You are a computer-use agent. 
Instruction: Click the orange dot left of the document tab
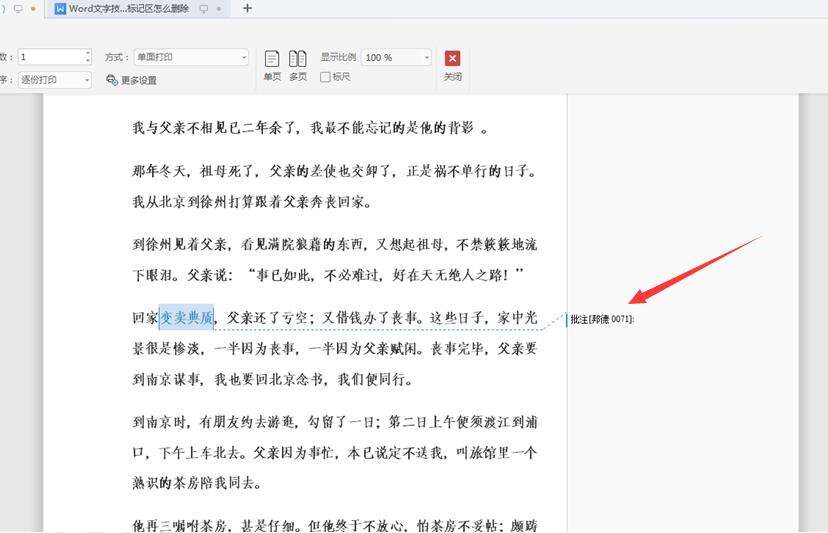33,8
